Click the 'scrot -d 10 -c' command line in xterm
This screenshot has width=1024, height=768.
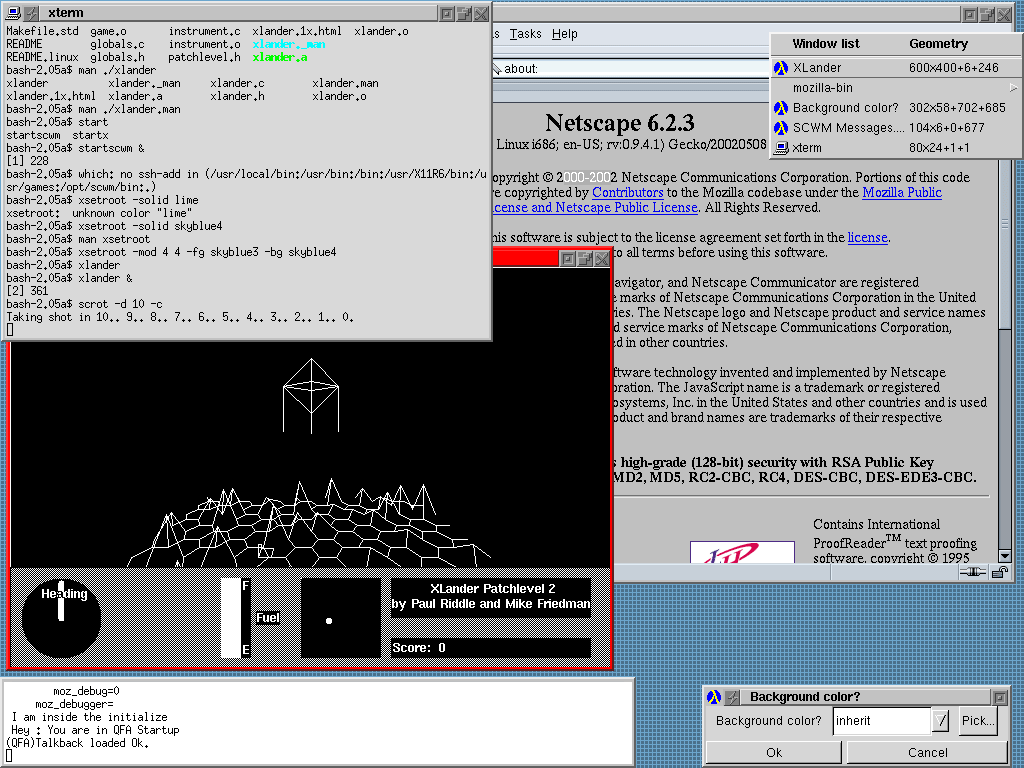[x=120, y=304]
